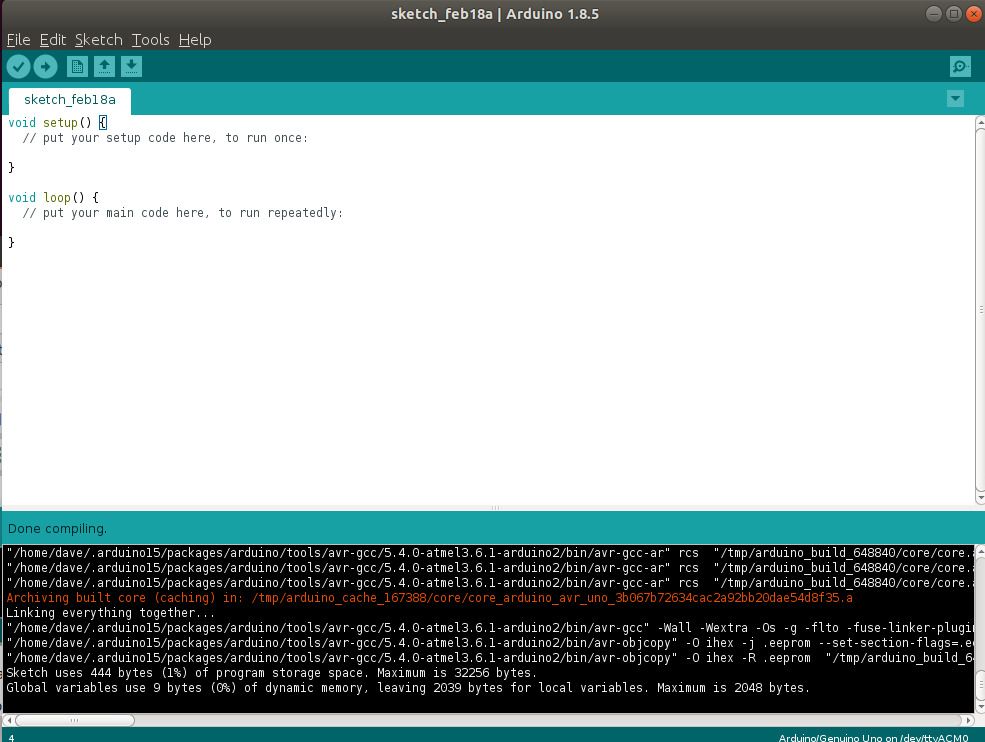
Task: Upload the sketch with the arrow button
Action: pos(45,67)
